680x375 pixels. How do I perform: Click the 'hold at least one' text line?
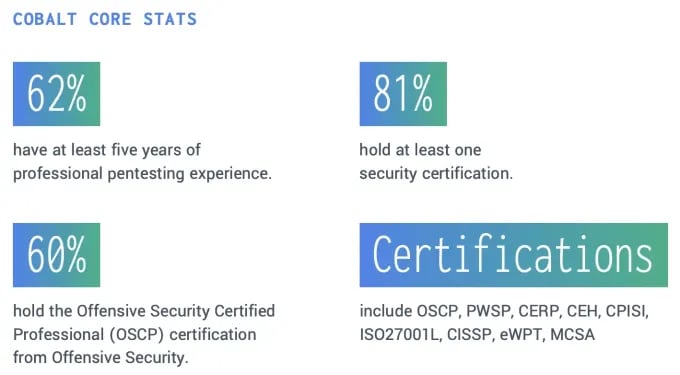pyautogui.click(x=420, y=150)
